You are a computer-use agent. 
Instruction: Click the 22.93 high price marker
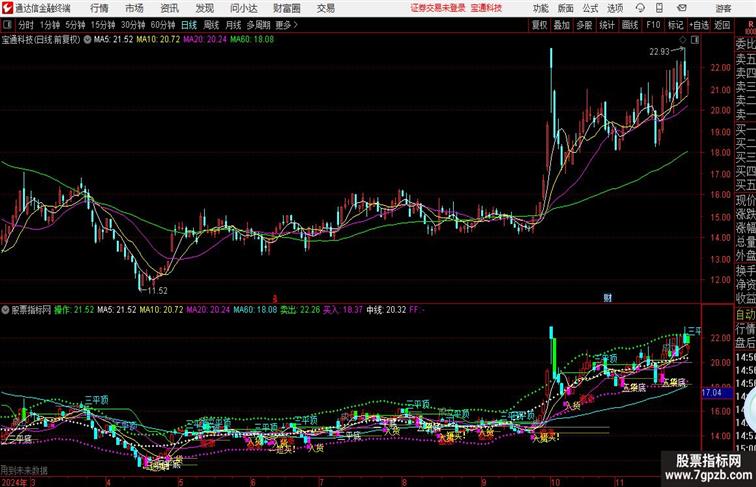659,52
